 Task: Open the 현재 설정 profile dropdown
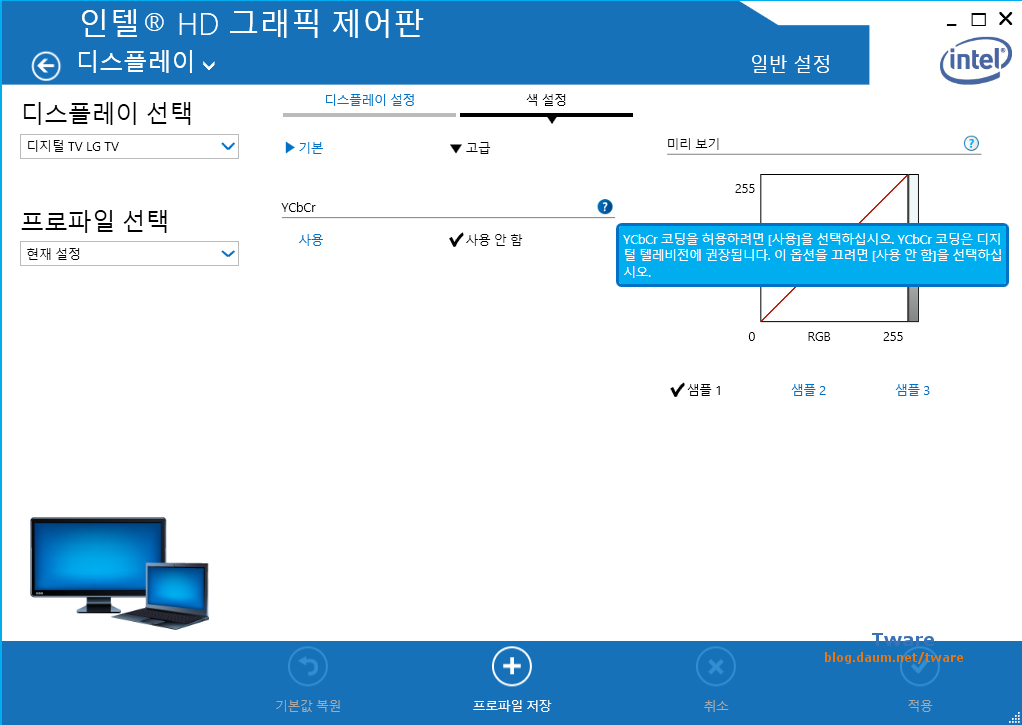[x=129, y=254]
